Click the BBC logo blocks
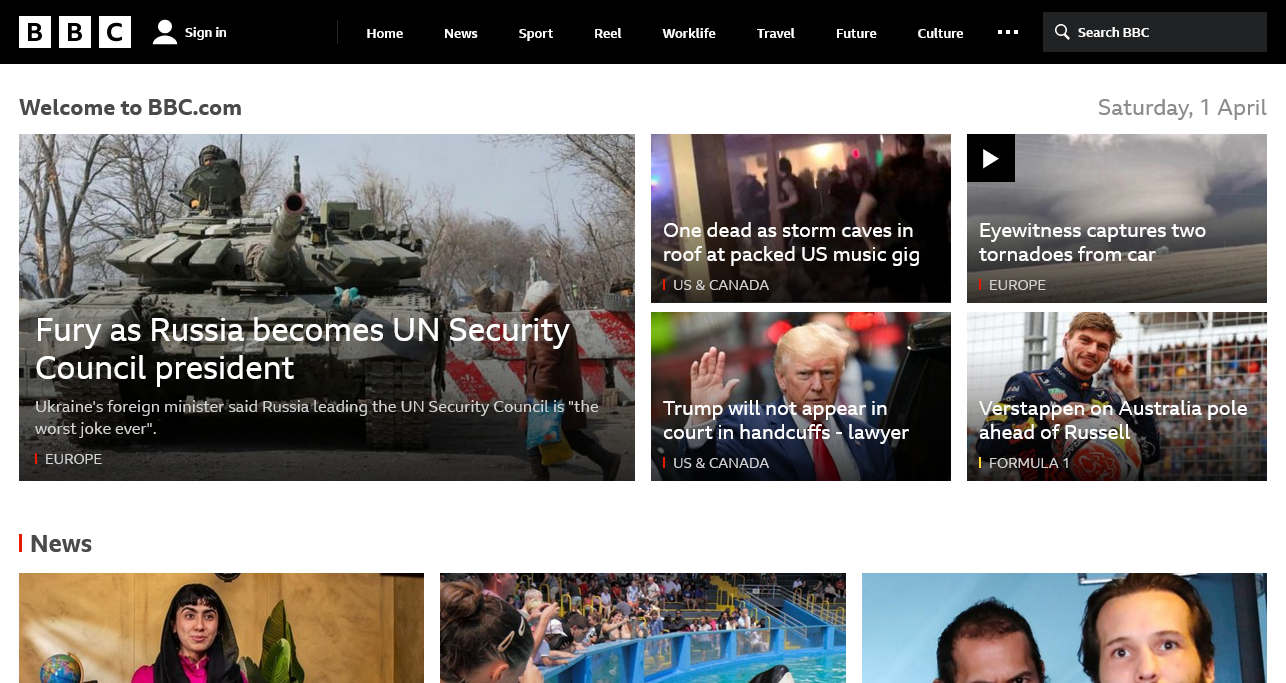Viewport: 1286px width, 683px height. 75,32
